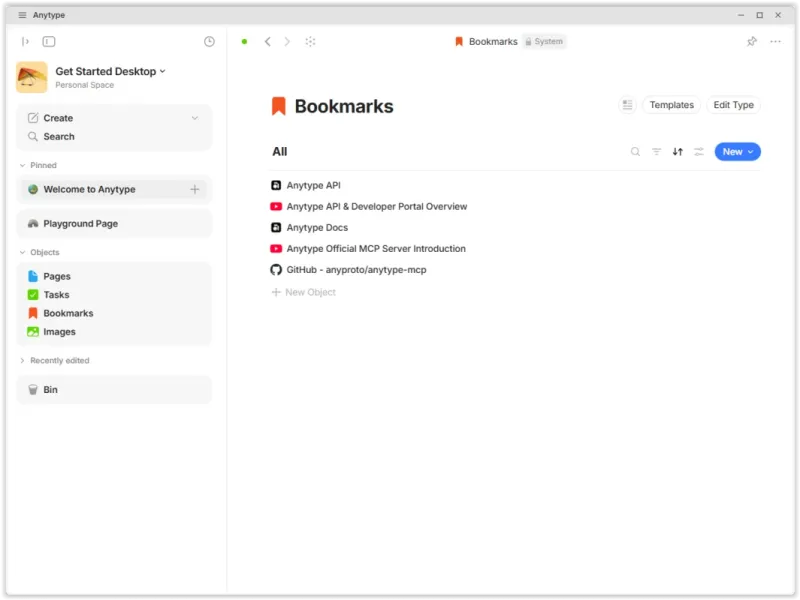800x600 pixels.
Task: Open the graph view icon
Action: pyautogui.click(x=310, y=41)
